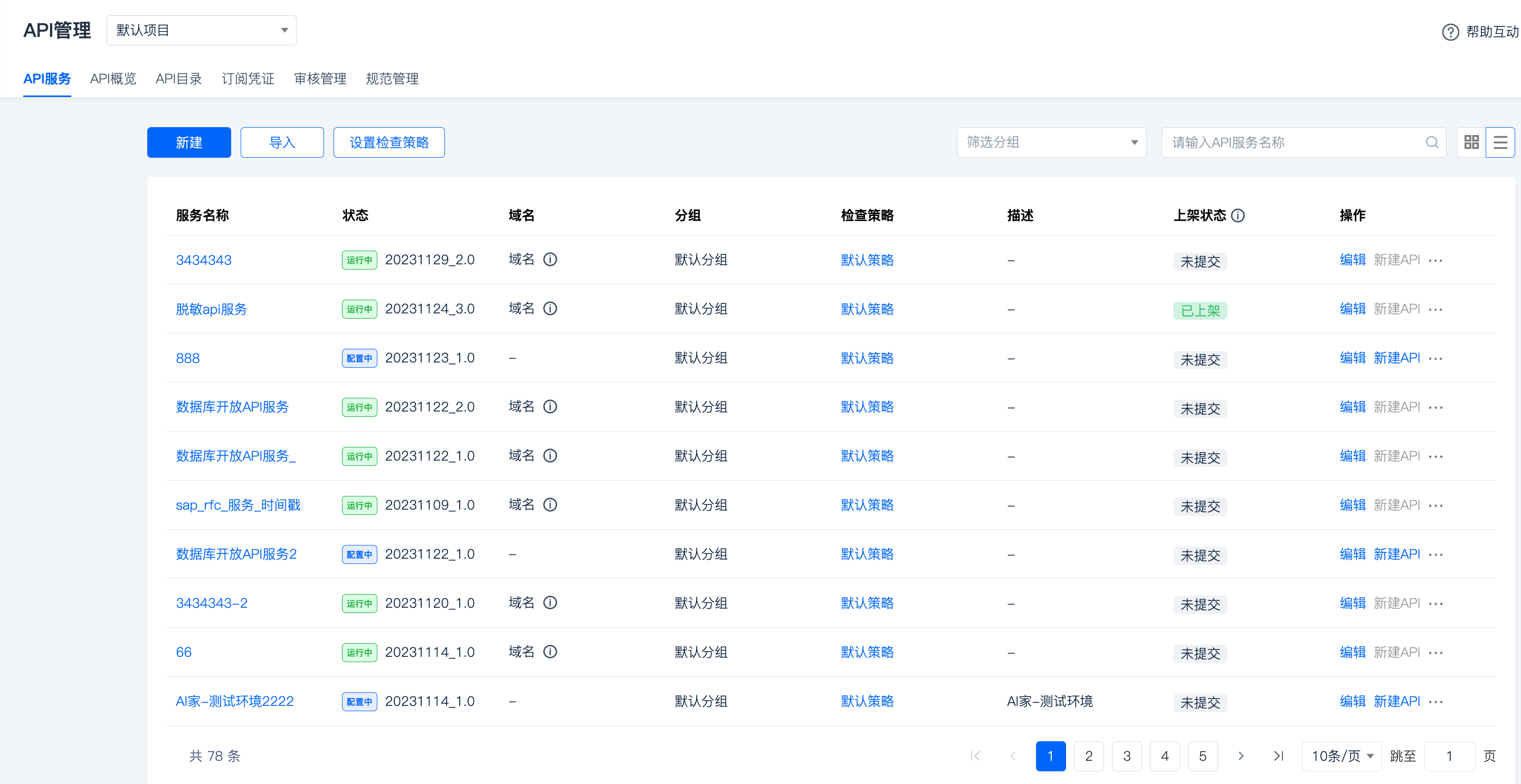Open more actions for AI家-测试环境2222 row

coord(1436,701)
